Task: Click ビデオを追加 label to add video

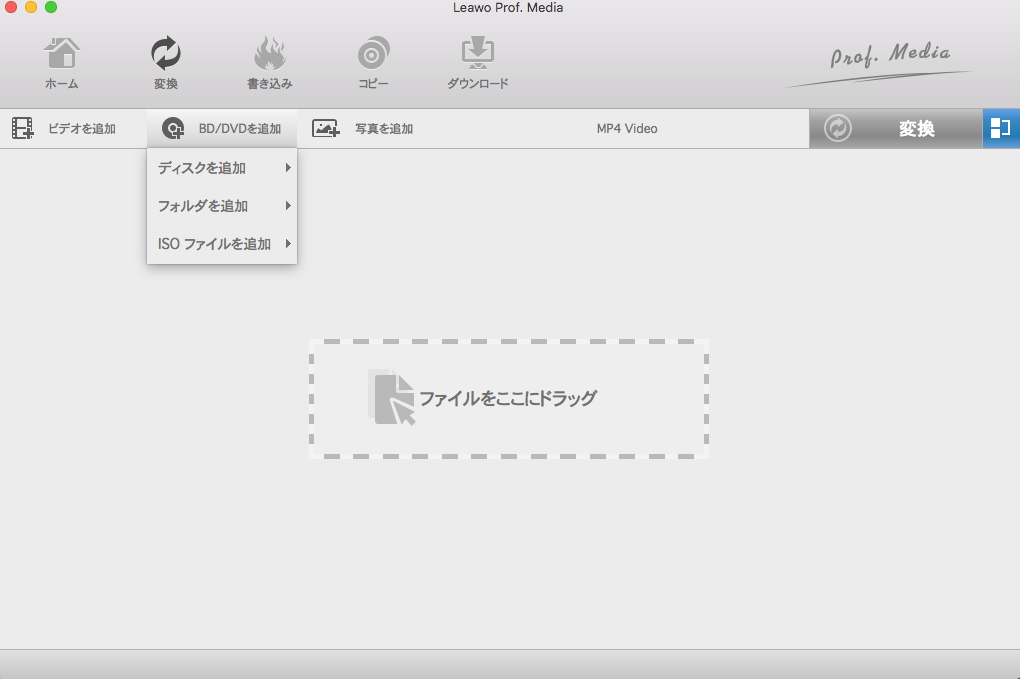Action: (x=82, y=129)
